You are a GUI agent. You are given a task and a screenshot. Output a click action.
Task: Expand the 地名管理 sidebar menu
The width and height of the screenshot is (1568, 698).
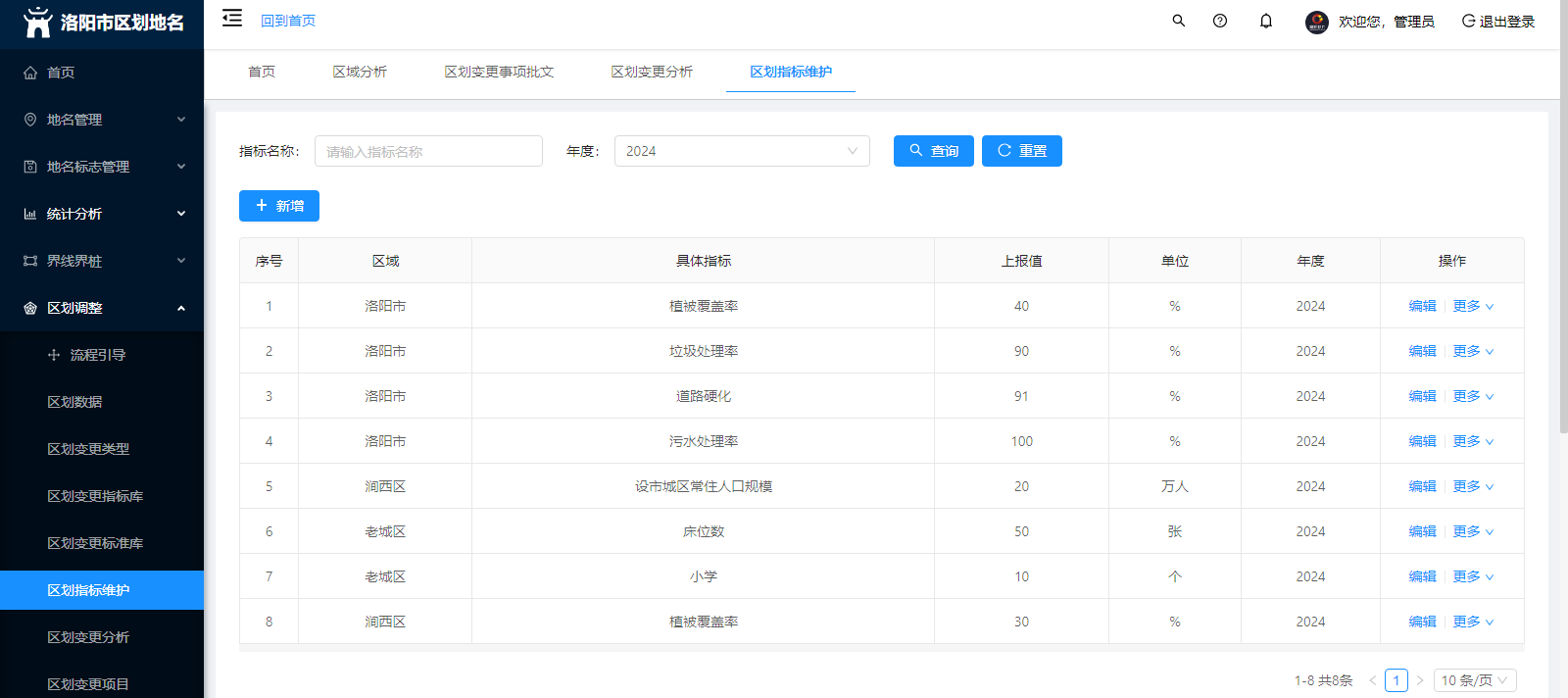click(102, 120)
